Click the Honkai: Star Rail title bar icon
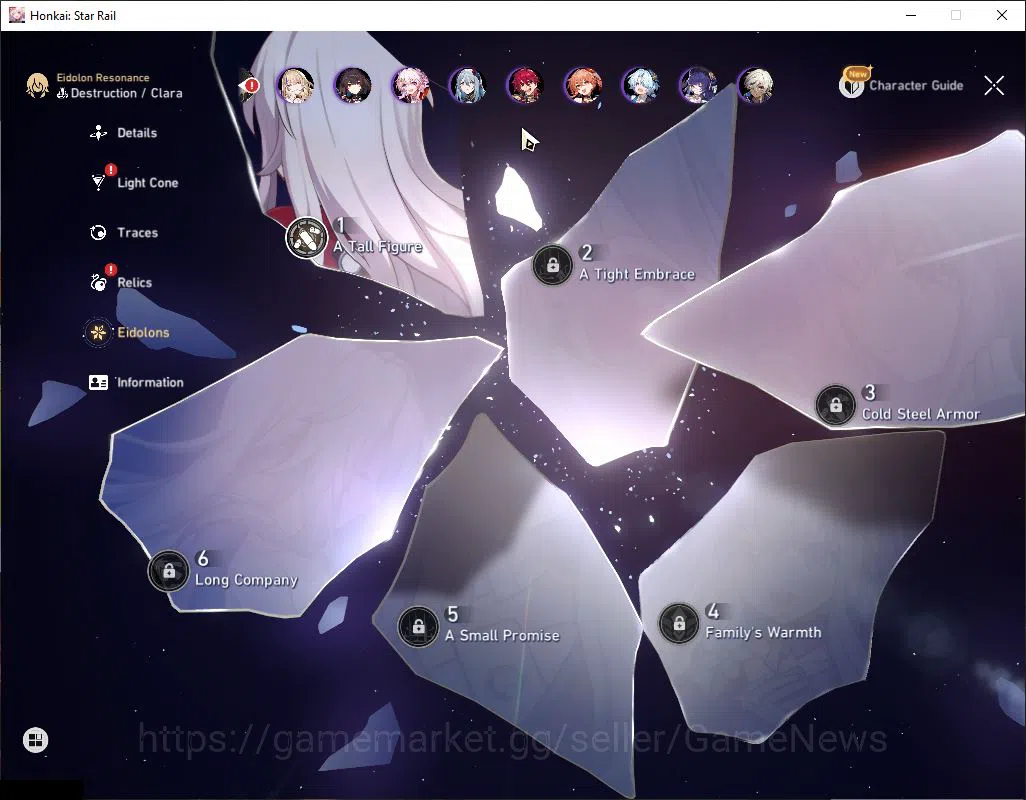1026x800 pixels. tap(17, 15)
